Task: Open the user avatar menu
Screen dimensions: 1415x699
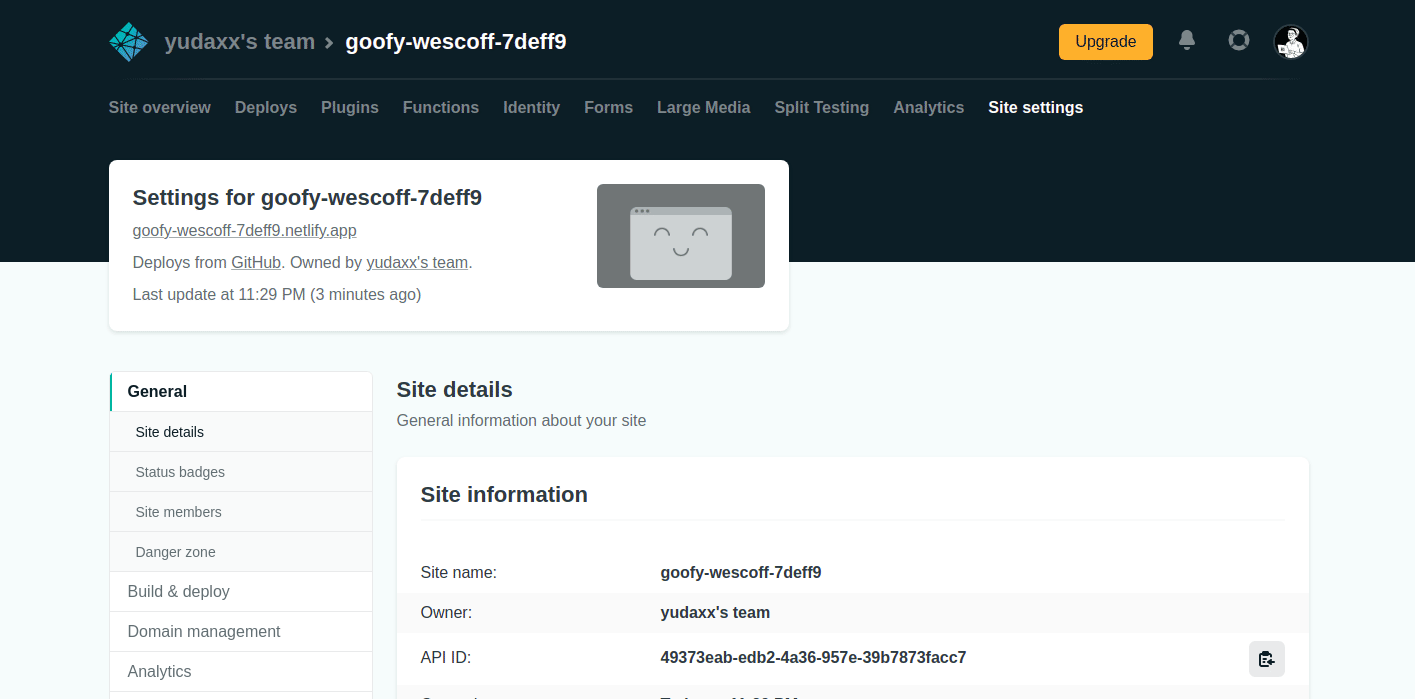Action: point(1291,41)
